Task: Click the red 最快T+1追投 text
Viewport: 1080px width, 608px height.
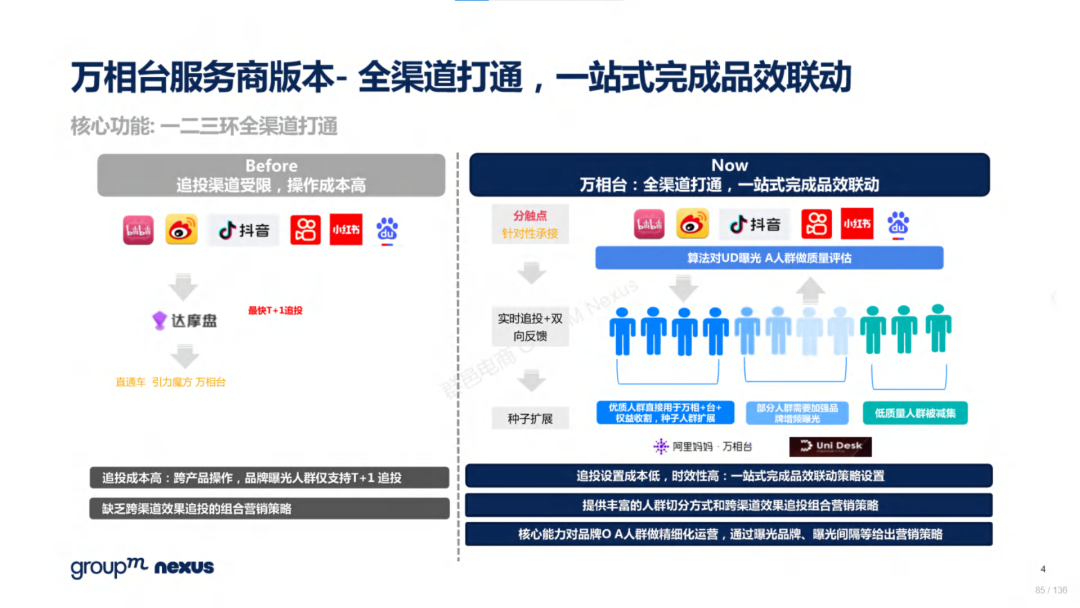Action: pos(275,311)
